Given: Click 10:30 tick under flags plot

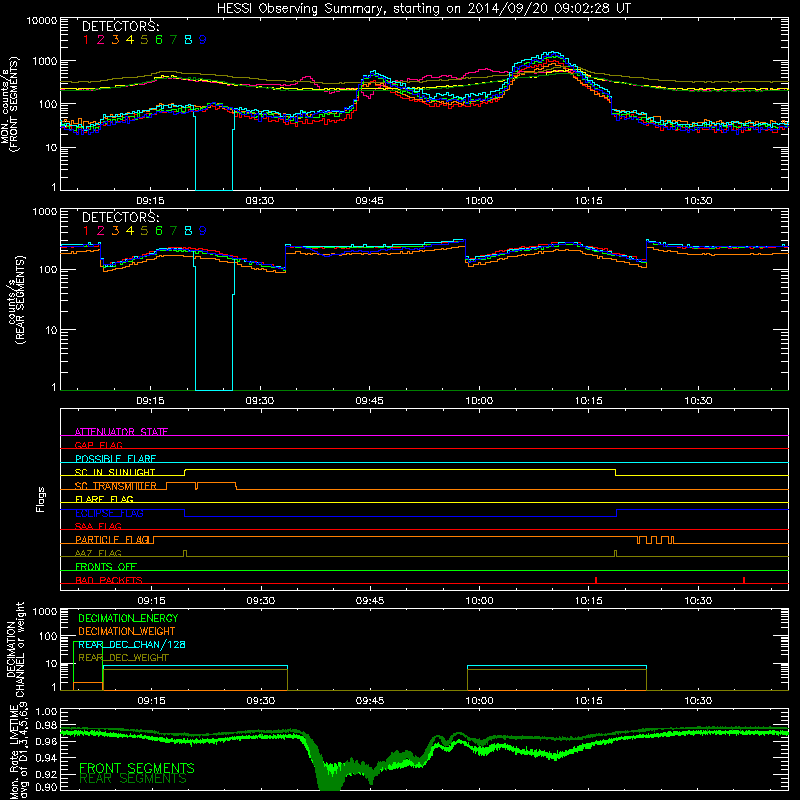Looking at the screenshot, I should tap(698, 600).
